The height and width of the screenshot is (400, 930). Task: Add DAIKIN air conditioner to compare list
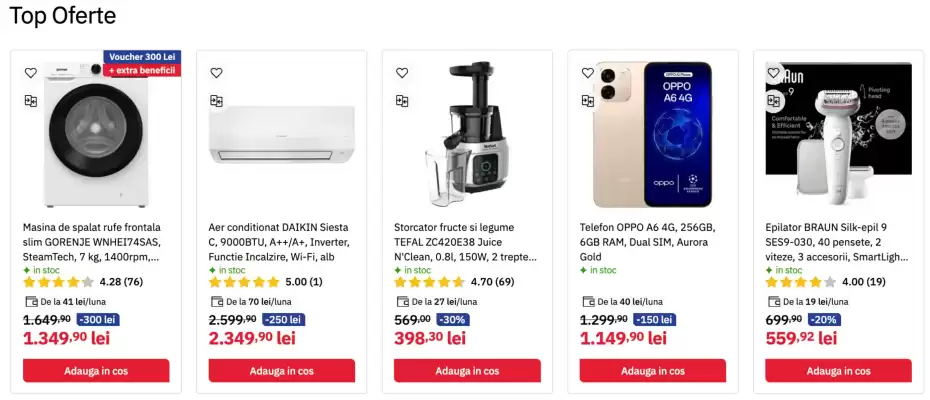point(216,101)
